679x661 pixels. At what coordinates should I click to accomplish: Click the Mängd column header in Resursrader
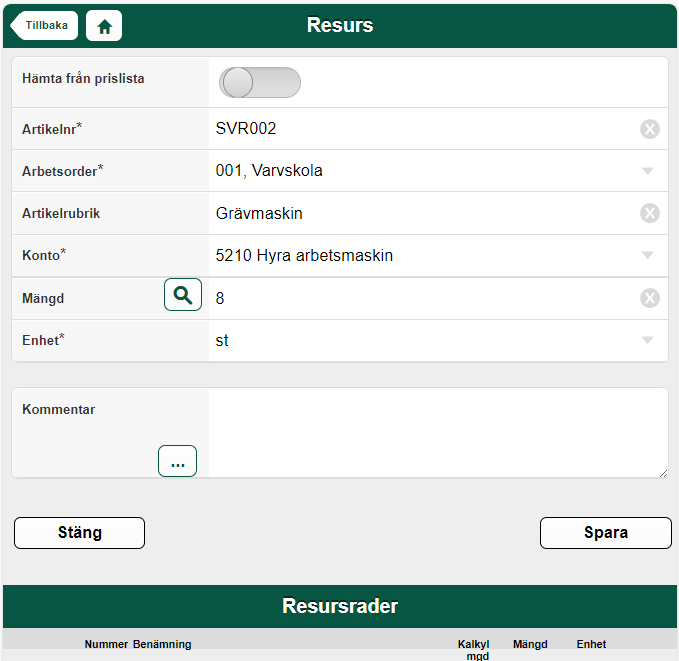(530, 644)
